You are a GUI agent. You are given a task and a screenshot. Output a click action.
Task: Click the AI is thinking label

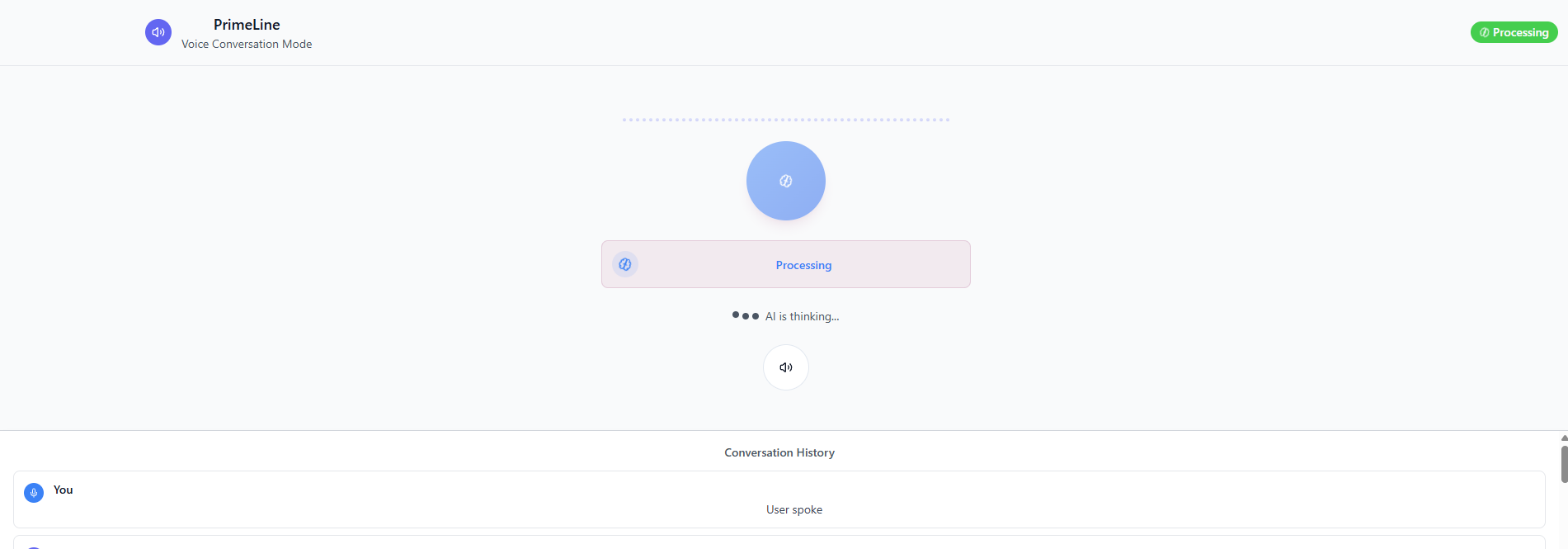802,316
